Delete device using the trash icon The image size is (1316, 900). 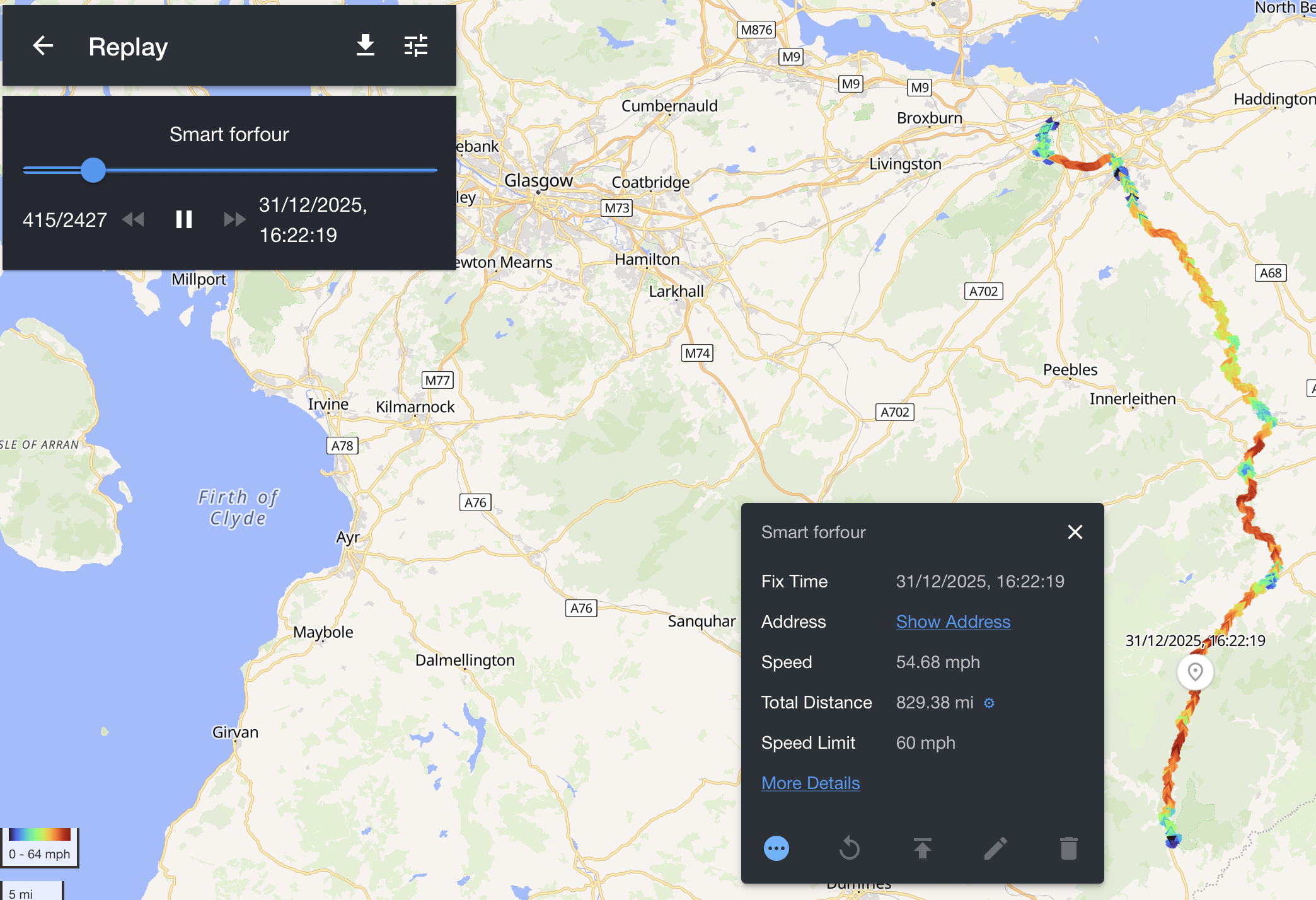1068,848
